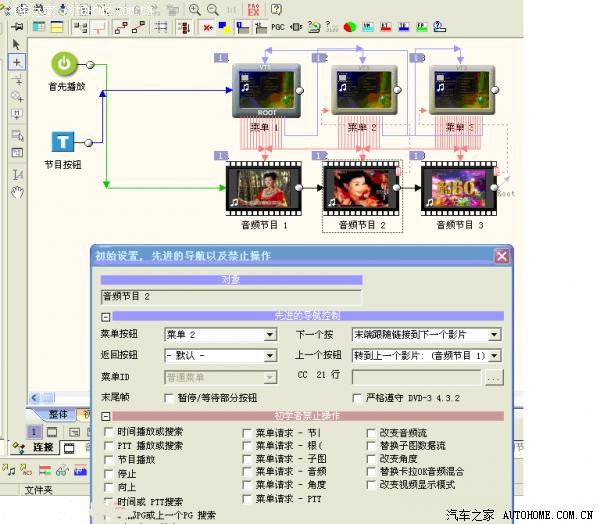Enable 暂停/等待部分按钮 checkbox
This screenshot has height=524, width=600.
pos(168,398)
